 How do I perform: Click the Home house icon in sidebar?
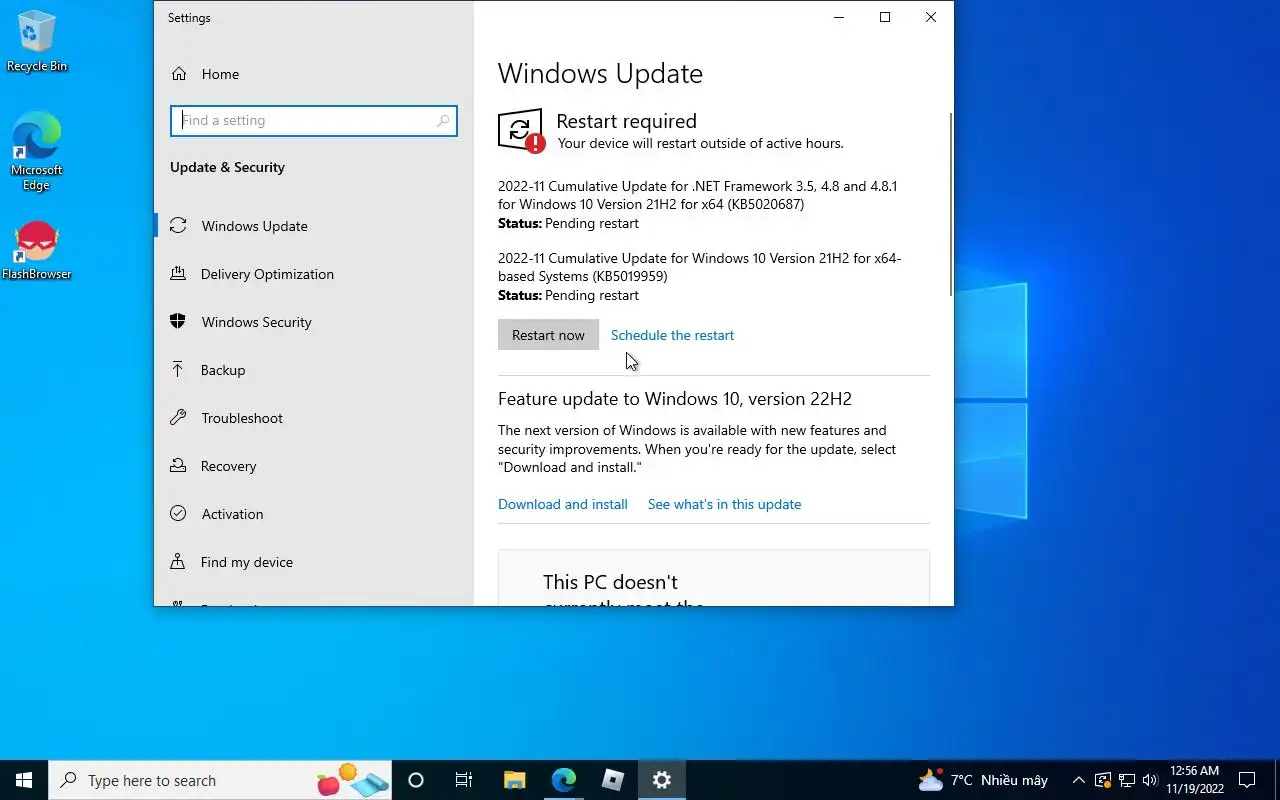click(179, 74)
